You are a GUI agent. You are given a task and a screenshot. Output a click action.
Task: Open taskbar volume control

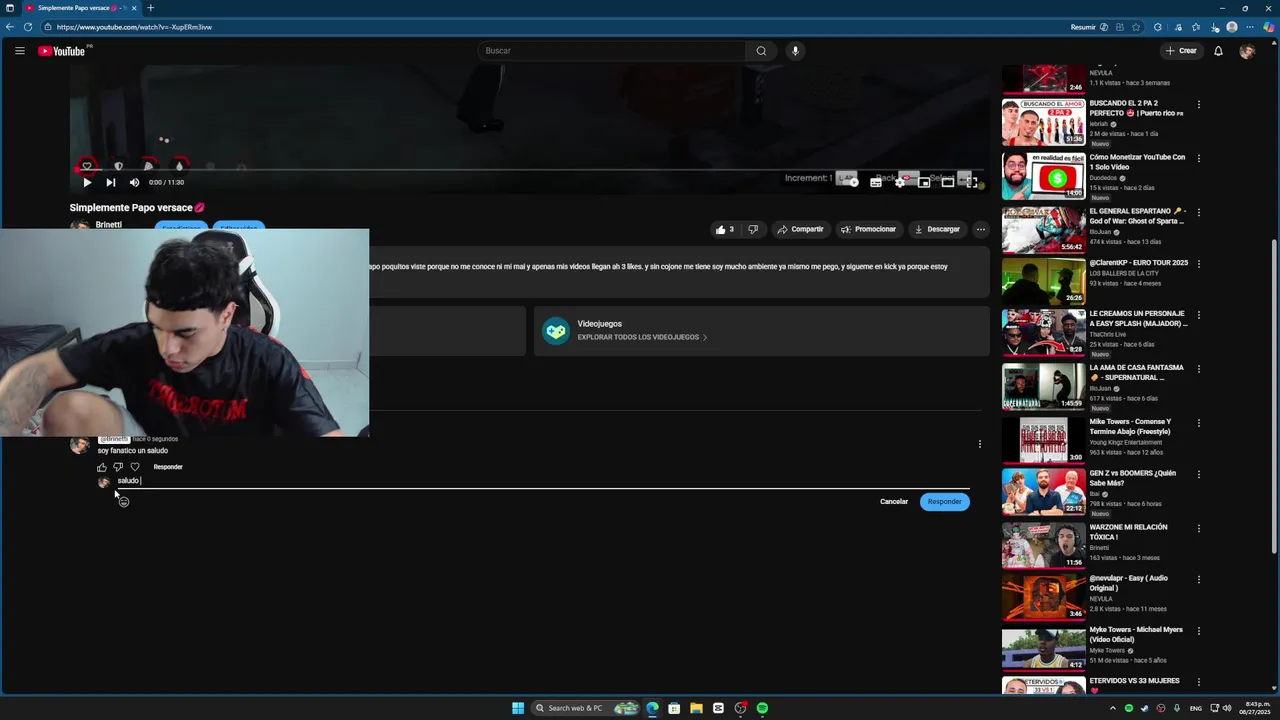[1228, 708]
